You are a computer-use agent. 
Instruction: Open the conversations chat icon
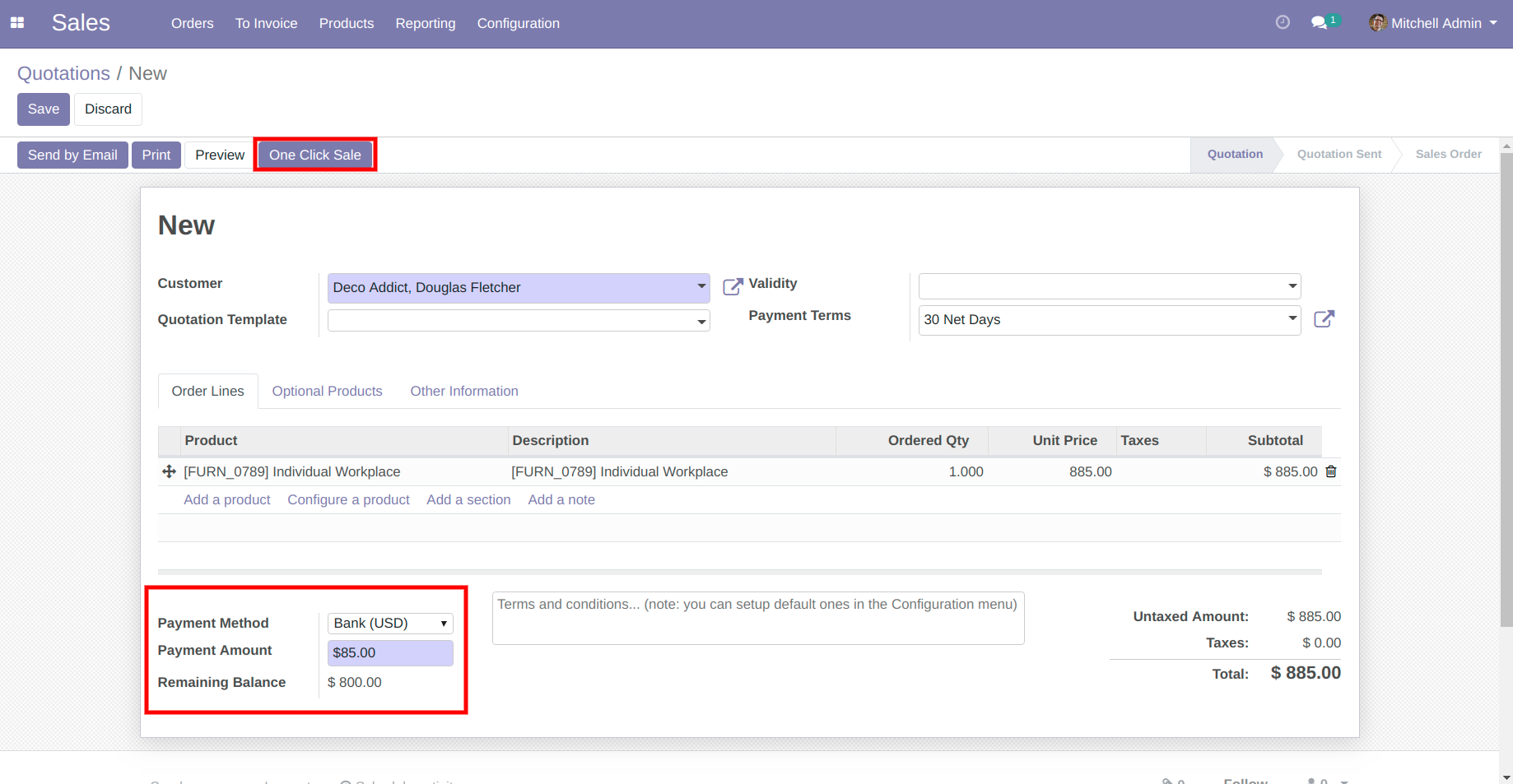tap(1320, 23)
